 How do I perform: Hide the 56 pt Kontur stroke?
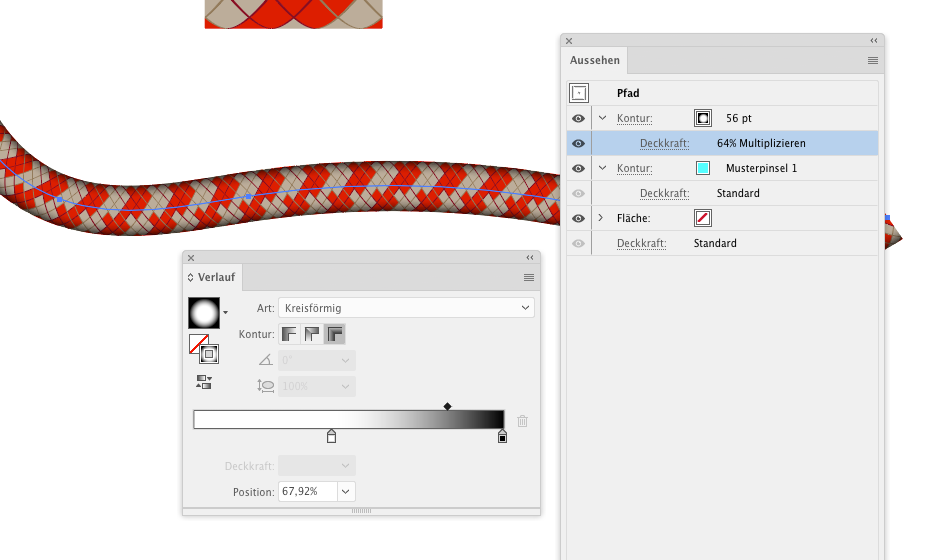578,118
